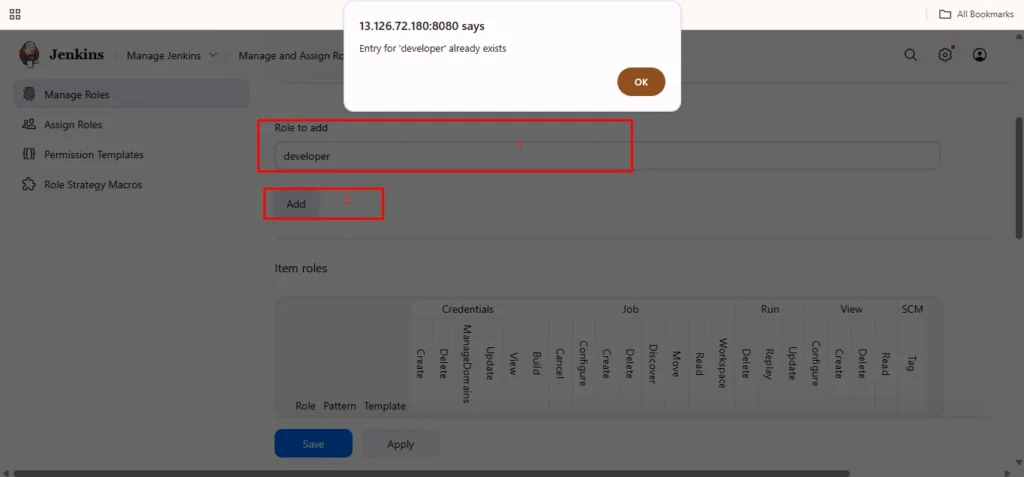Click the blue Save button
The image size is (1024, 477).
pos(313,444)
